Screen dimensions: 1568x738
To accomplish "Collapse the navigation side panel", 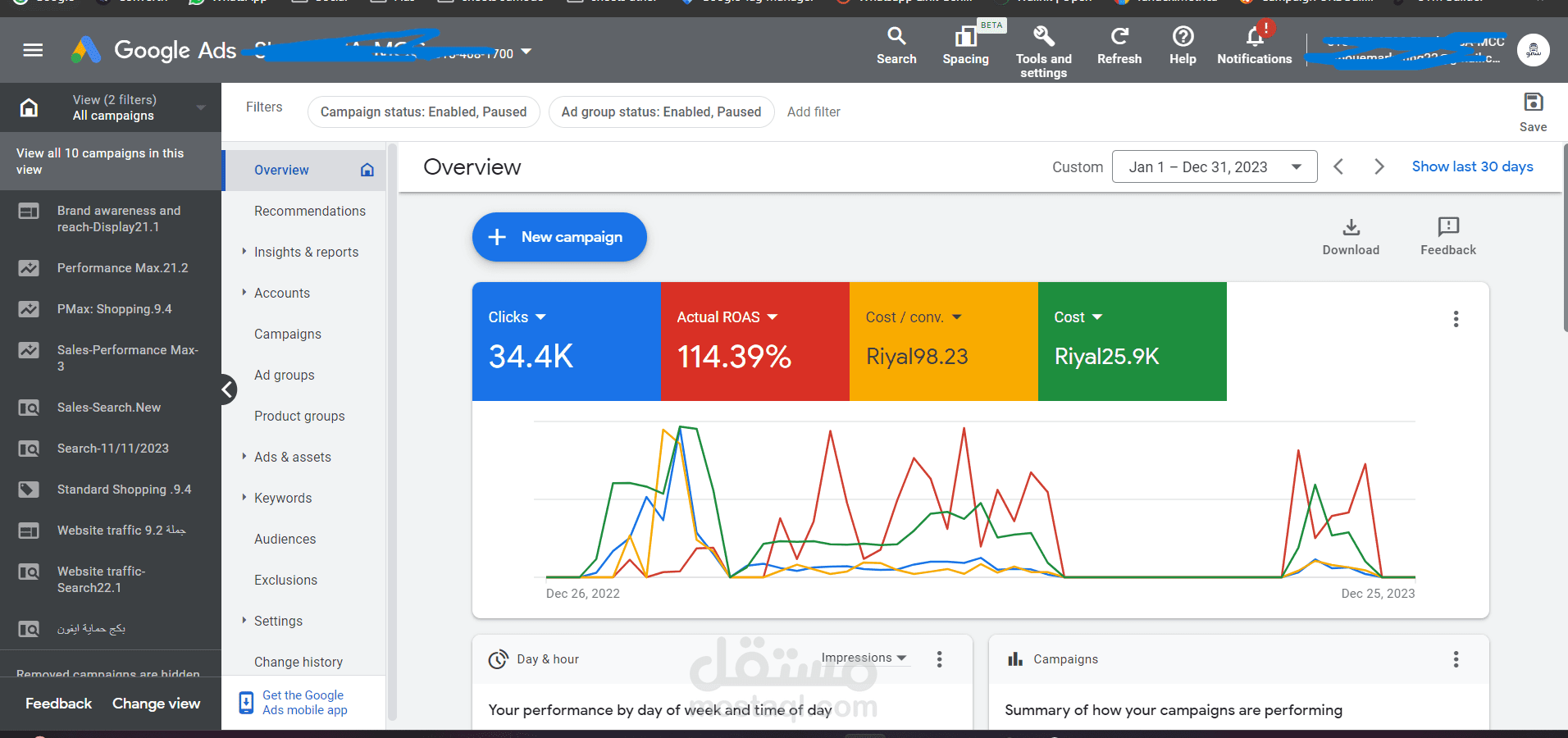I will (228, 389).
